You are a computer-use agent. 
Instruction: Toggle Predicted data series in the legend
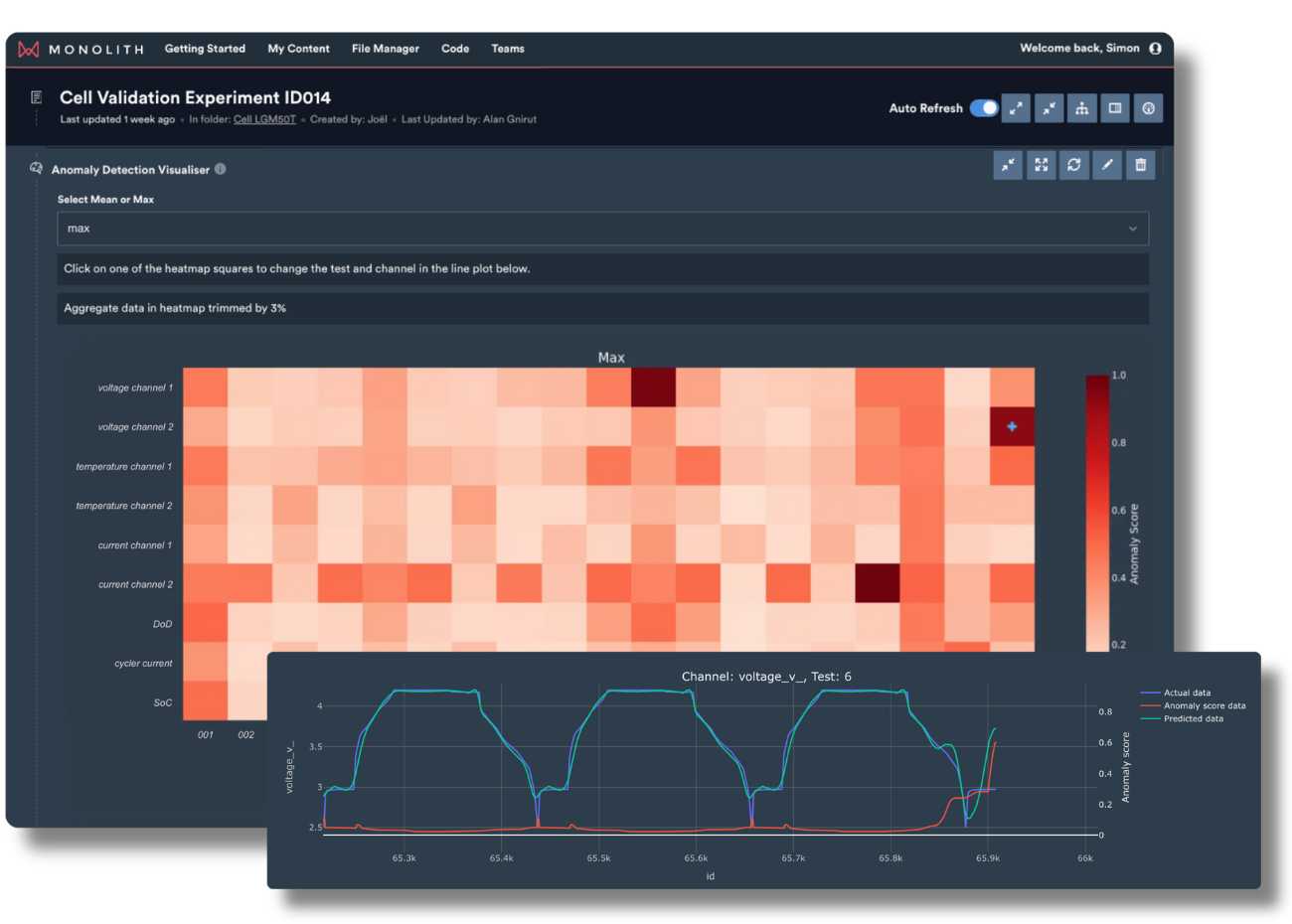(x=1182, y=718)
